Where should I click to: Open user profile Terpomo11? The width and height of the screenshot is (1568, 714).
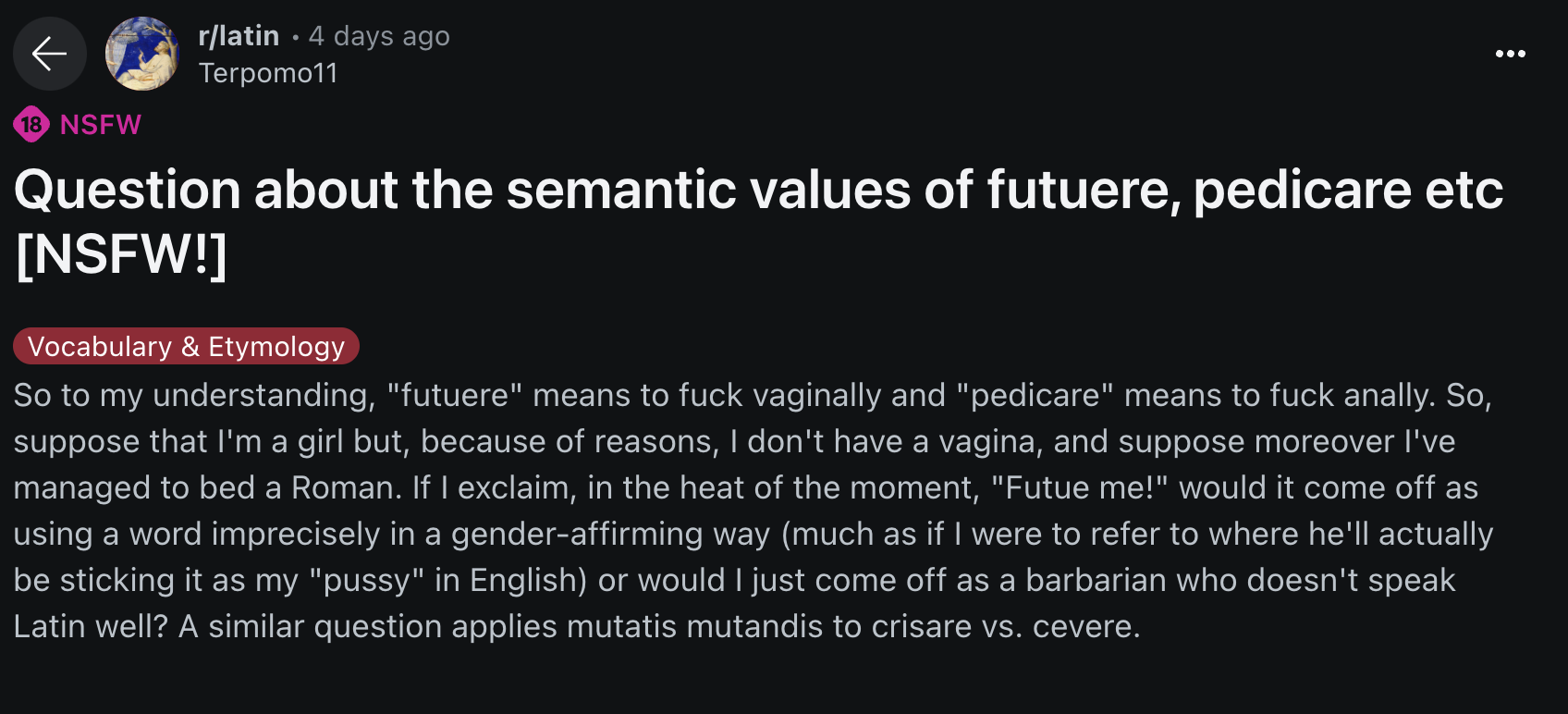[x=268, y=73]
